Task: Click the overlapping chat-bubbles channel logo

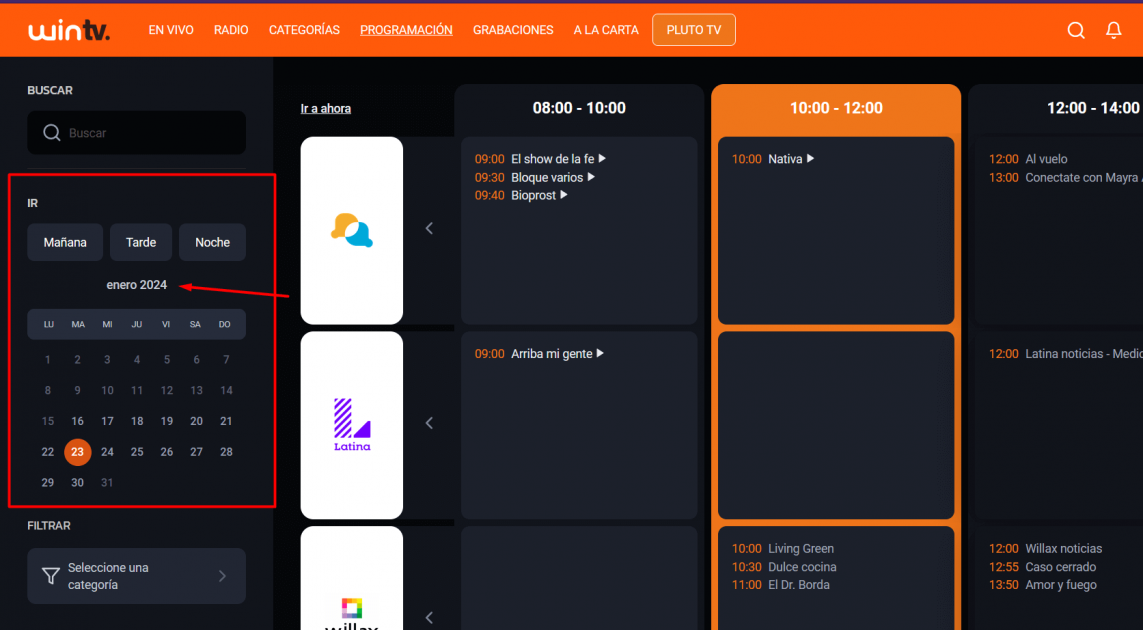Action: point(351,230)
